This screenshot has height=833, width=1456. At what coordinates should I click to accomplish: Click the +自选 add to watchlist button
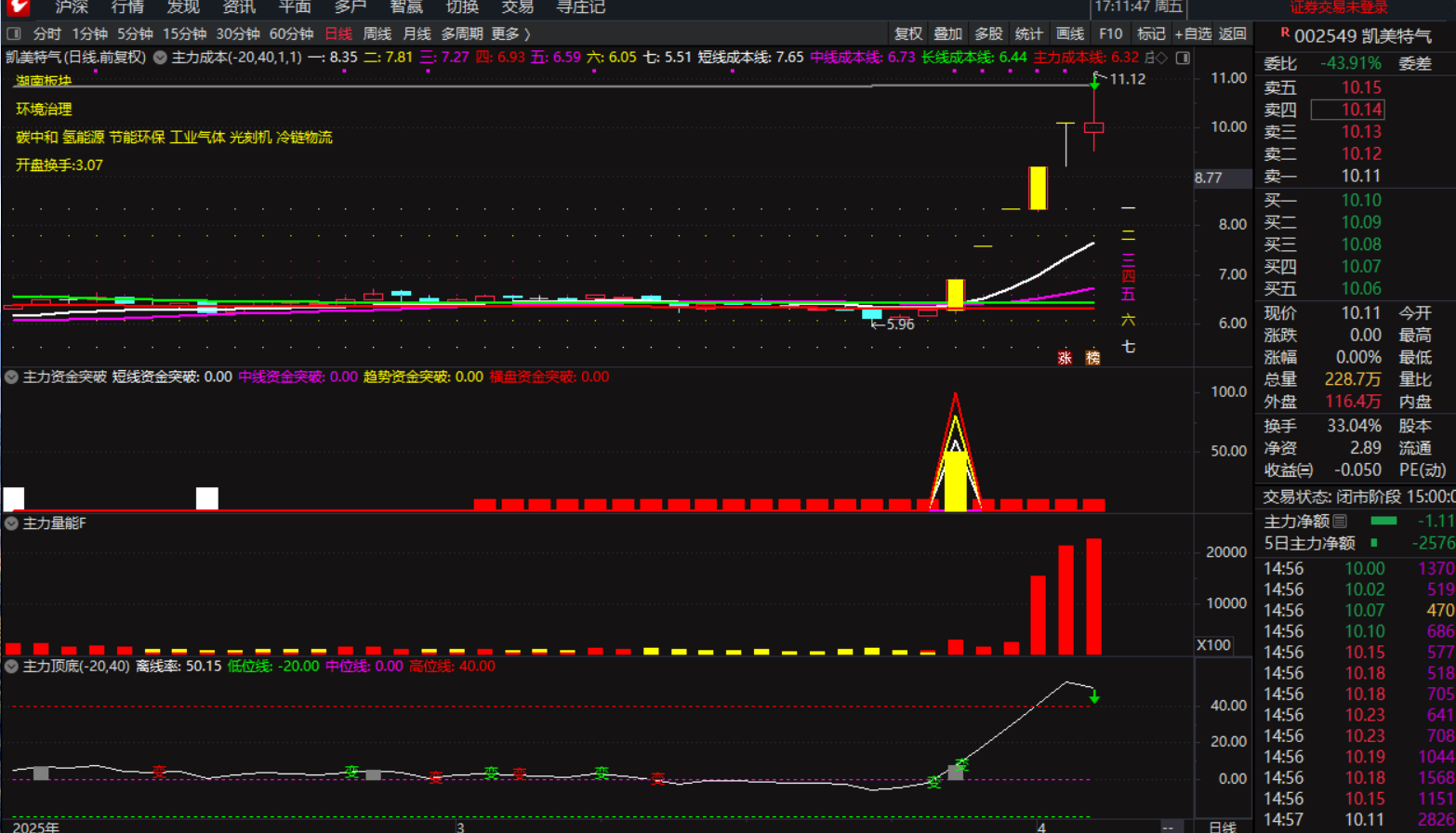pyautogui.click(x=1193, y=34)
